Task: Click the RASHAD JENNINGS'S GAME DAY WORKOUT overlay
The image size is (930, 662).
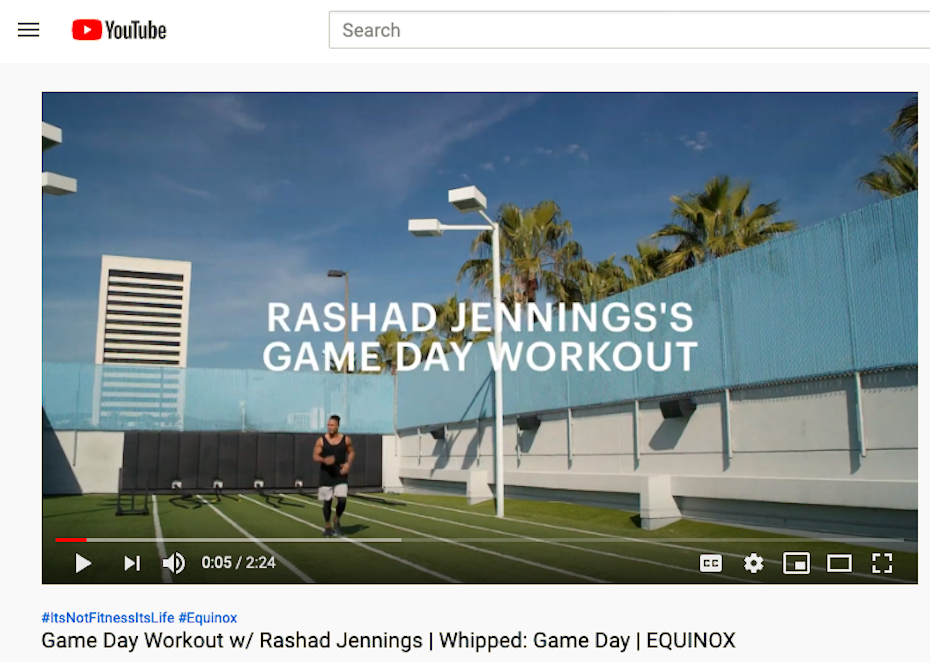Action: coord(480,337)
